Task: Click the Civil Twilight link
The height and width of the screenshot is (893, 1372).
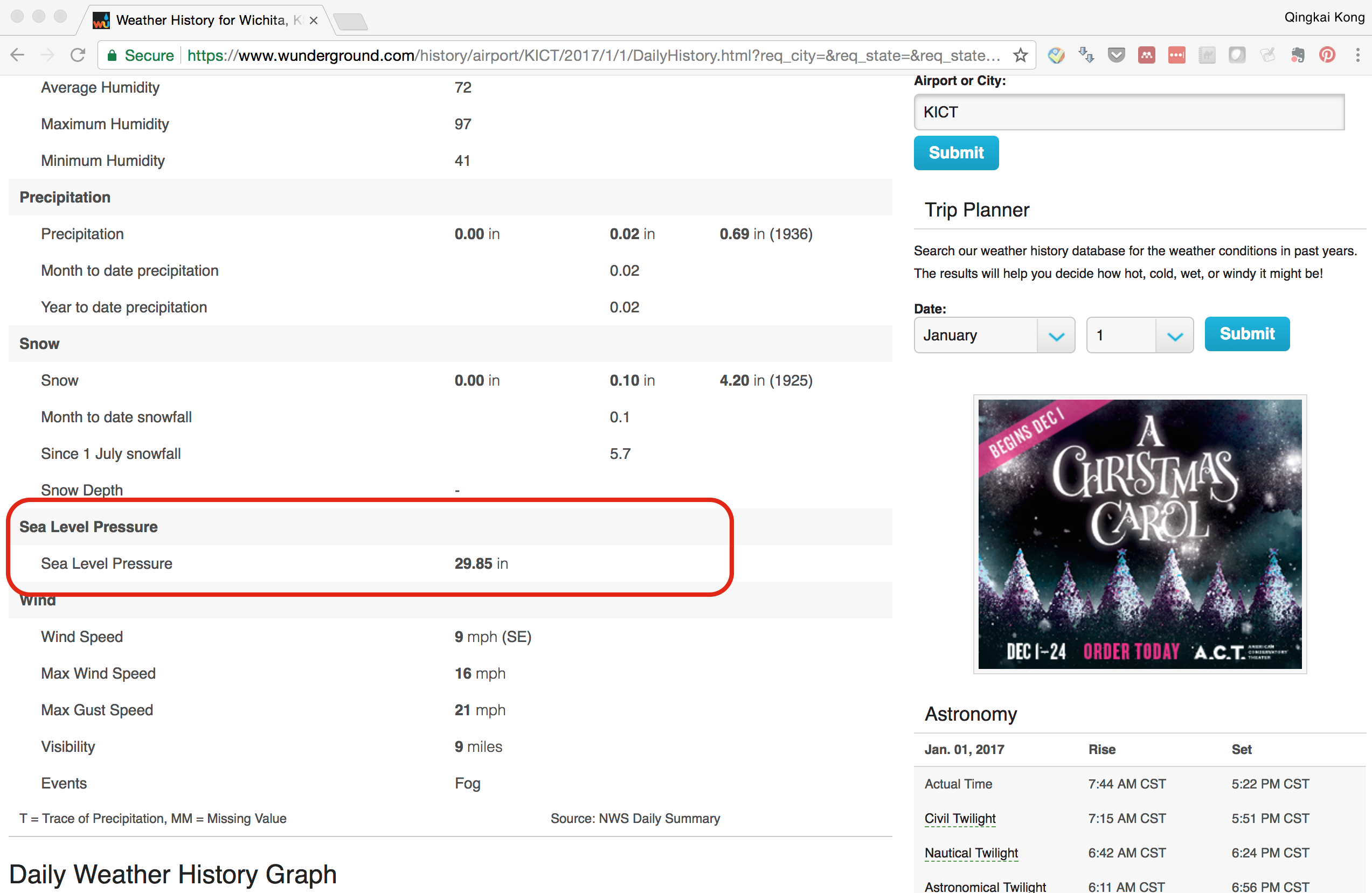Action: point(960,818)
